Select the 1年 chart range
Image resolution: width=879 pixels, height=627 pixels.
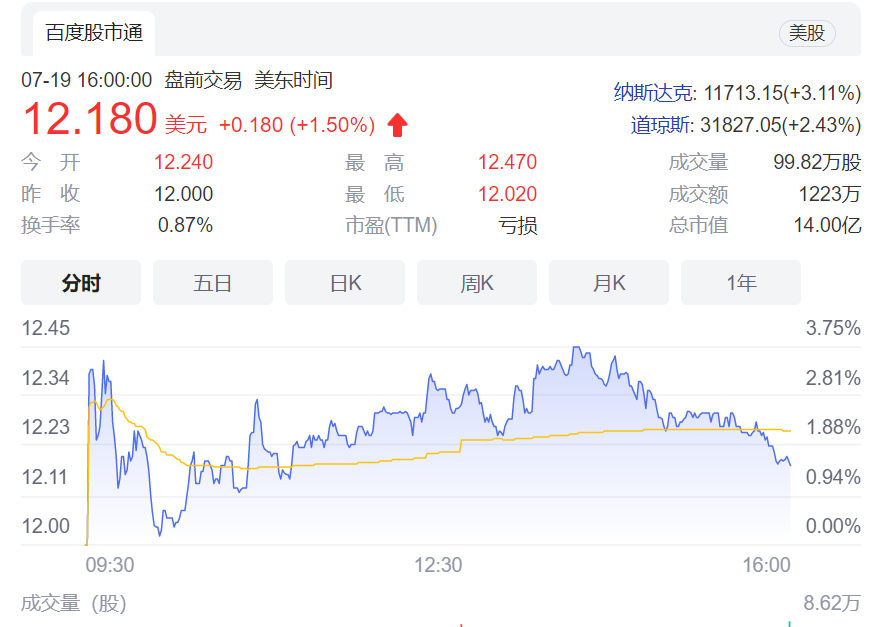click(741, 283)
